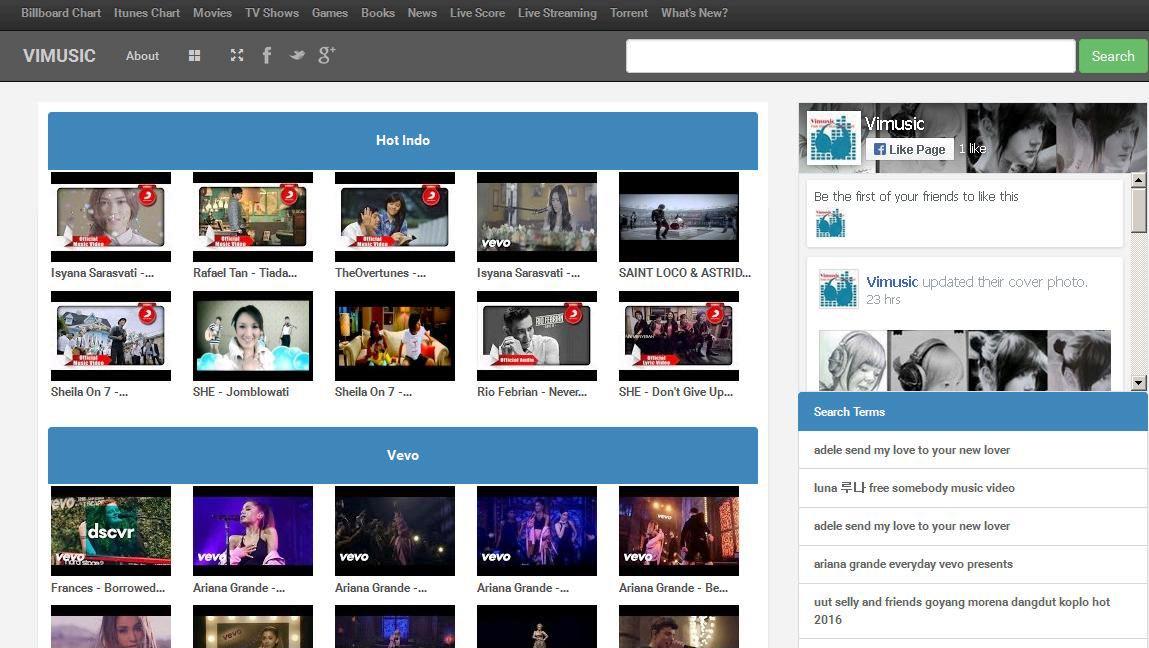Open Frances - Borrowed dscvr thumbnail
Viewport: 1149px width, 648px height.
(x=111, y=531)
